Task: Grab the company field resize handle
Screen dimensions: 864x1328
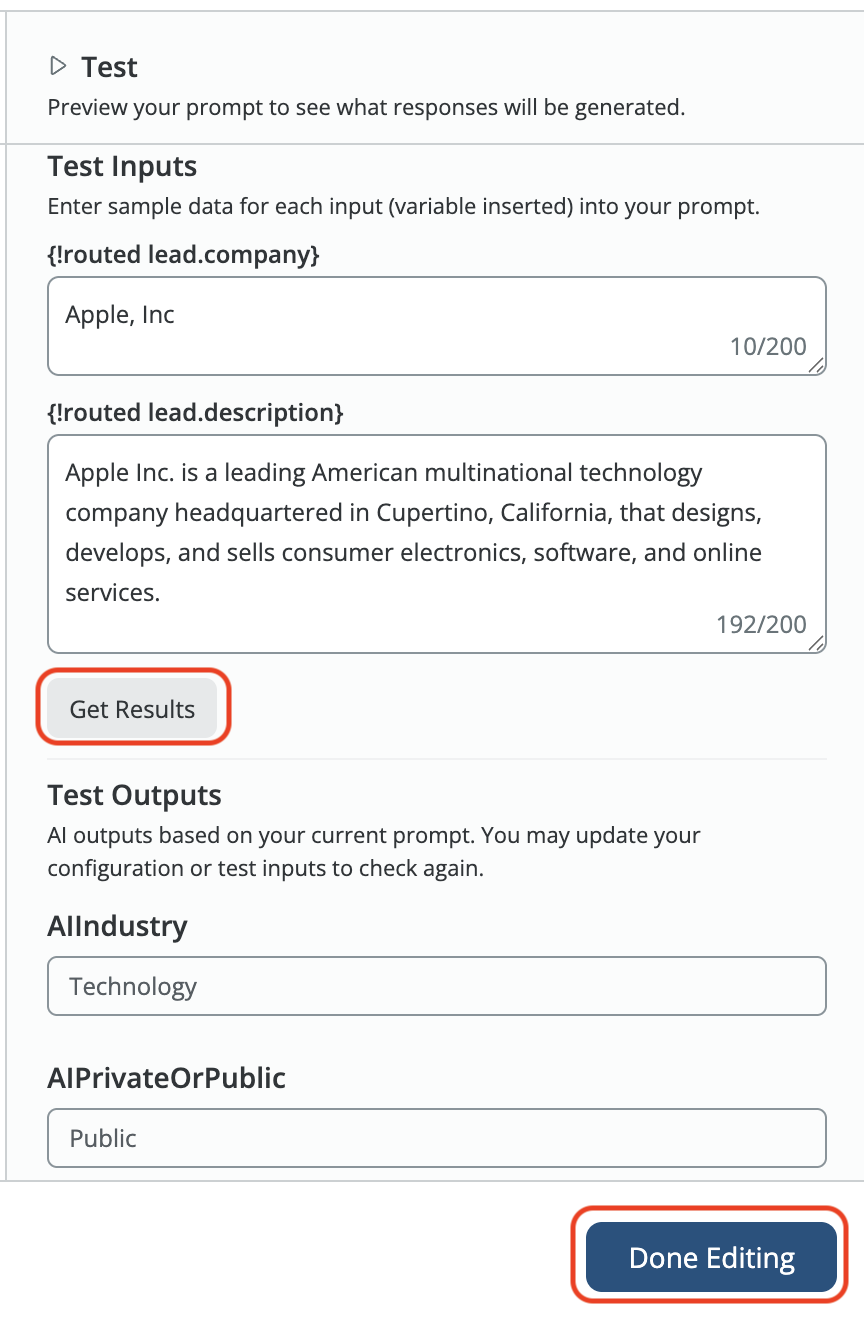Action: (x=817, y=366)
